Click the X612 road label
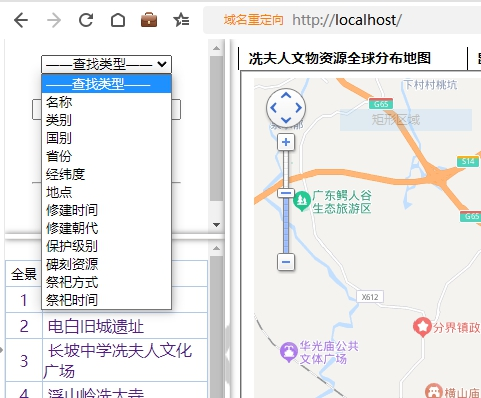Screen dimensions: 481x398 pos(370,297)
